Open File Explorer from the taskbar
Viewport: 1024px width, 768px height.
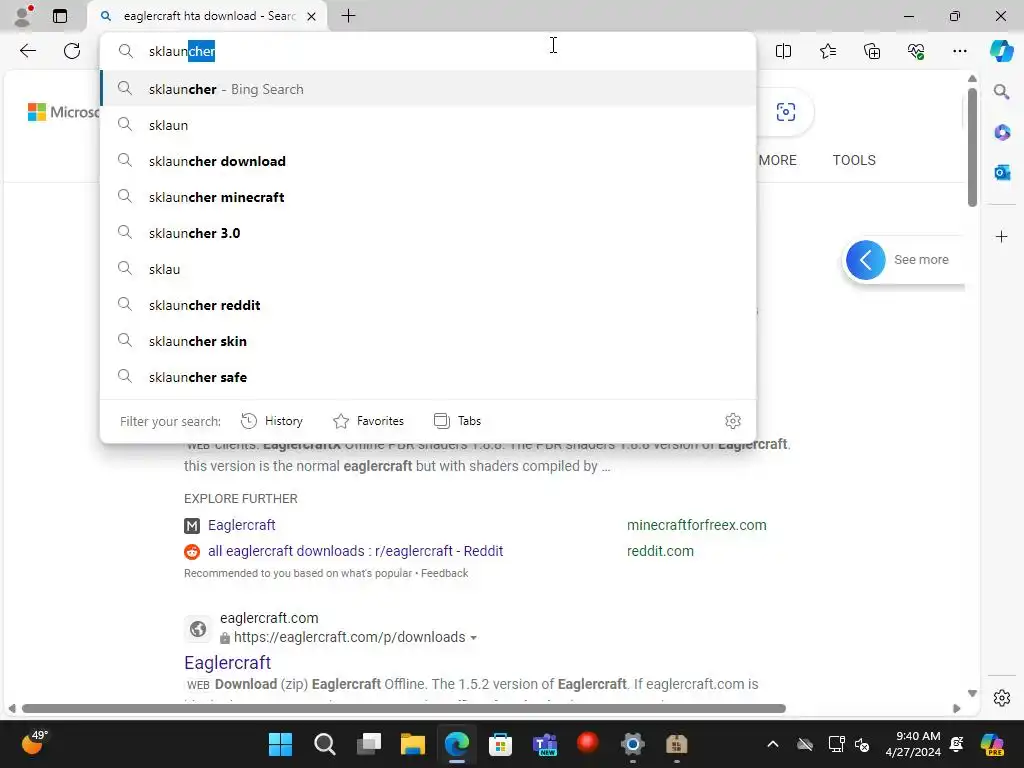(413, 744)
